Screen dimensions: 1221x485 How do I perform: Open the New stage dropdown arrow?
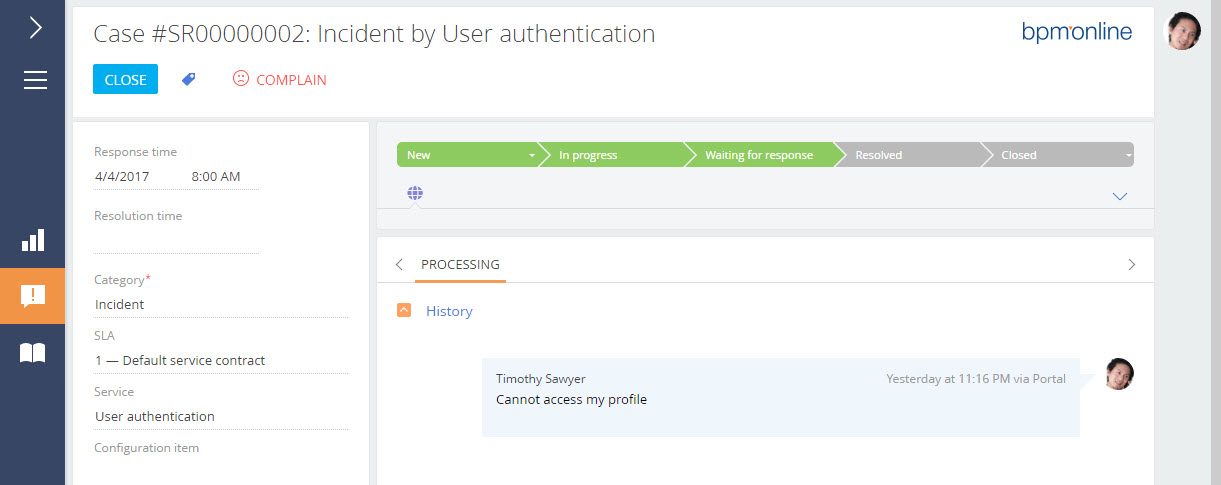point(531,156)
